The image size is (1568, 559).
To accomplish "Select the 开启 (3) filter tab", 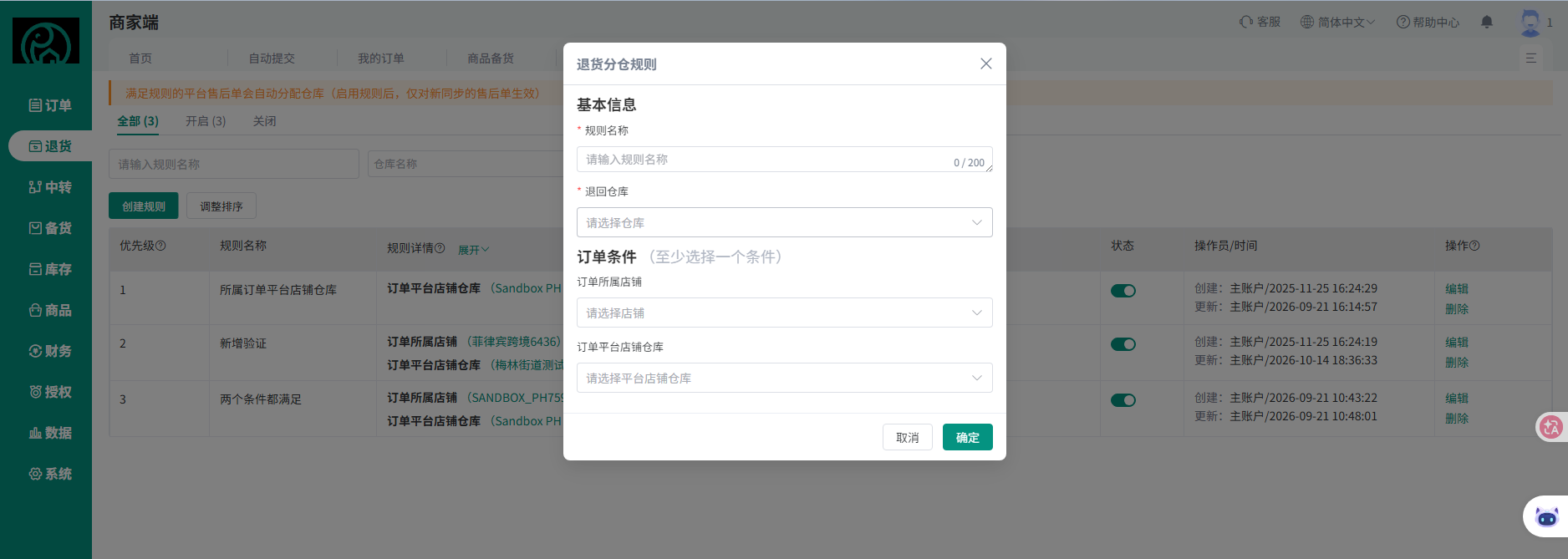I will click(206, 121).
